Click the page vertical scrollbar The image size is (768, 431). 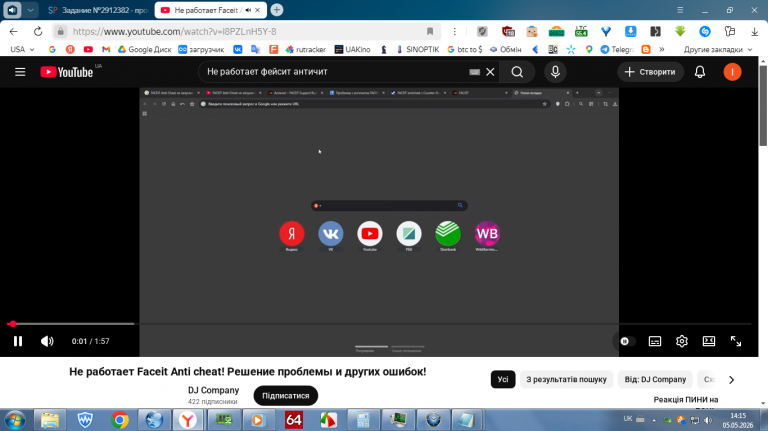(x=763, y=105)
